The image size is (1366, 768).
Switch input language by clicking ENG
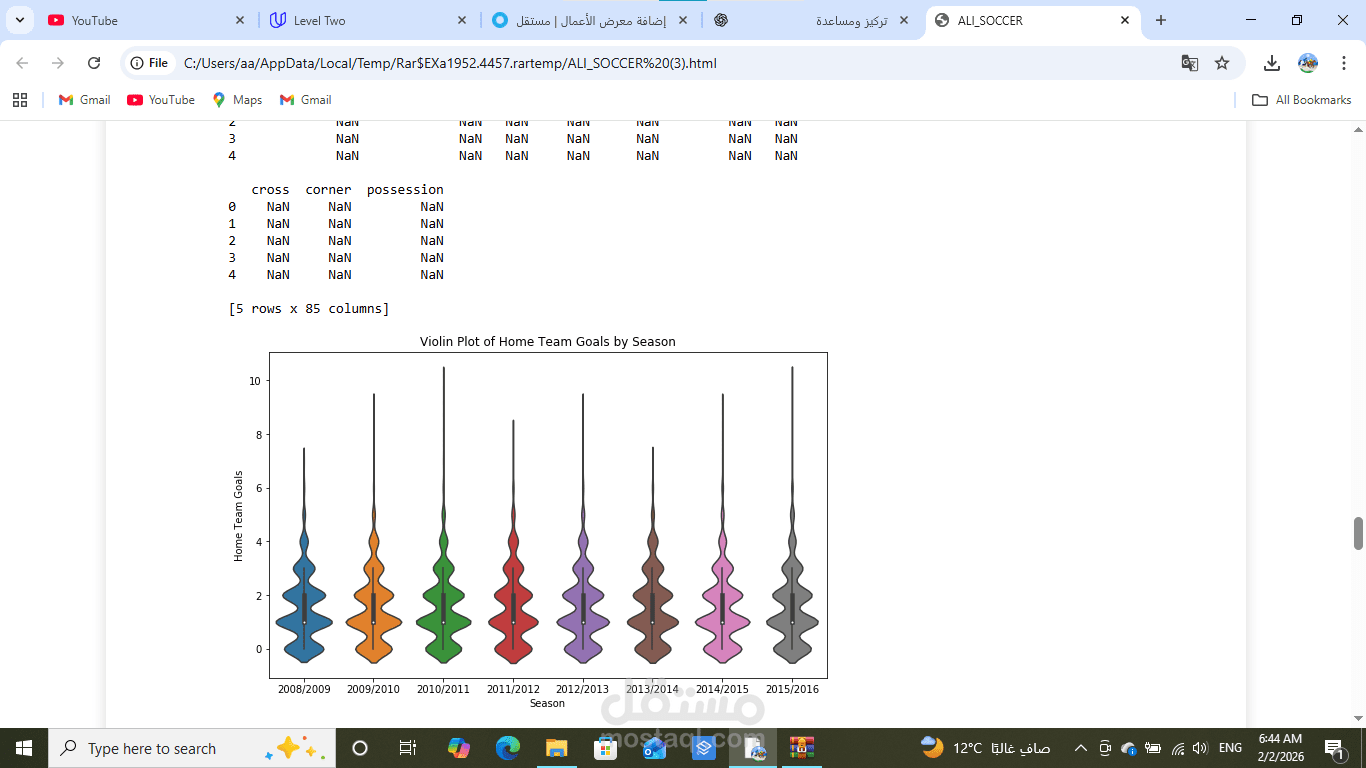pyautogui.click(x=1229, y=747)
